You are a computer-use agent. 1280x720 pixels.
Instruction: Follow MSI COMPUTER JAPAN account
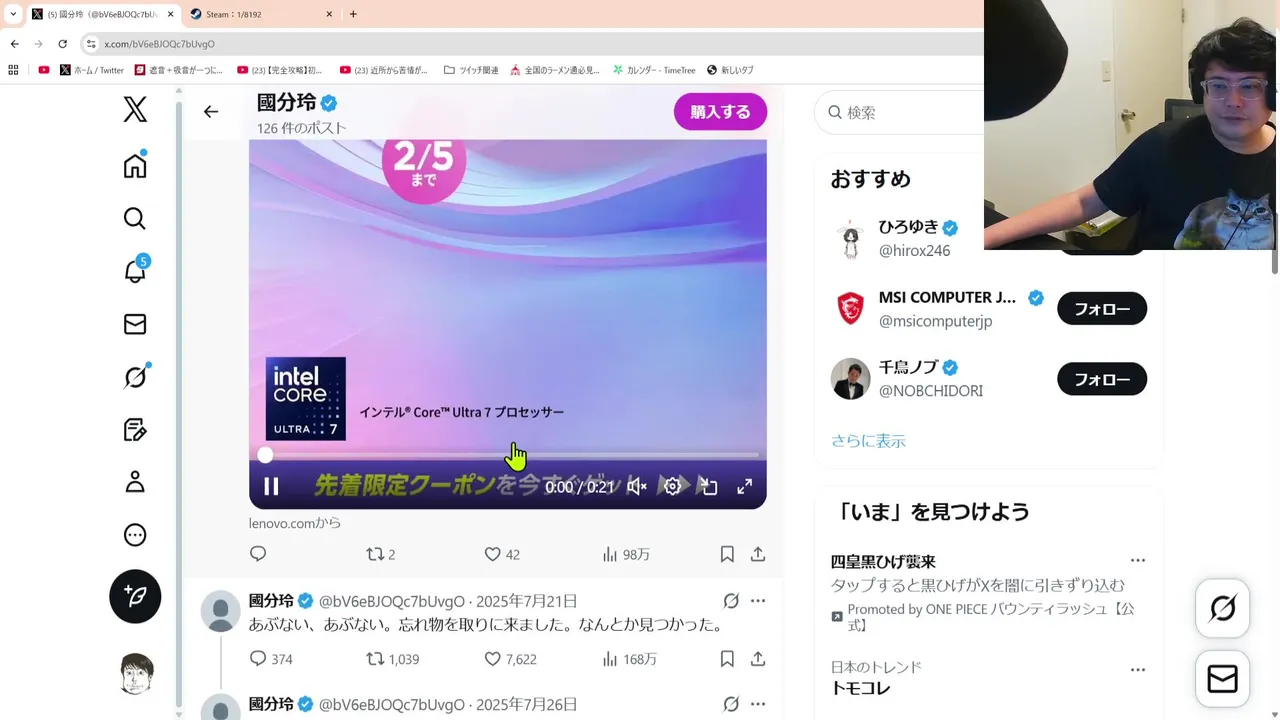(x=1102, y=309)
